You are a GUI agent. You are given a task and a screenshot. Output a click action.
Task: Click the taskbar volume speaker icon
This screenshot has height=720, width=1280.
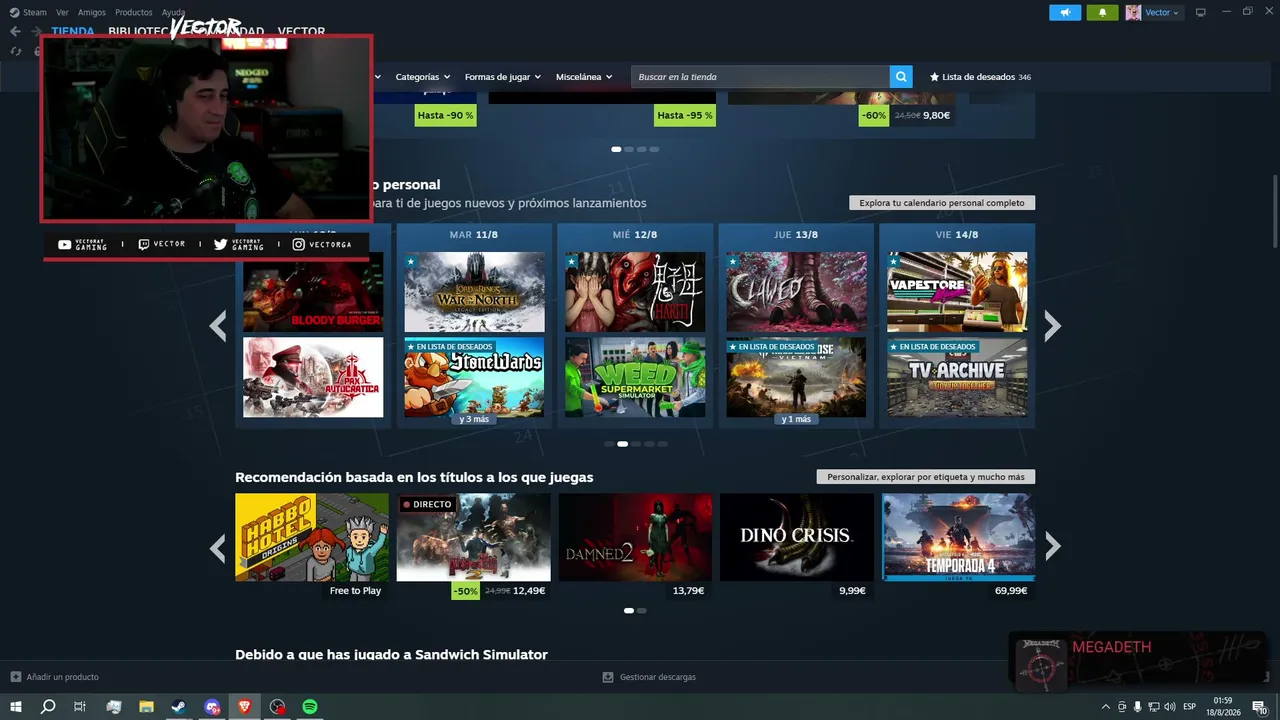click(1169, 707)
